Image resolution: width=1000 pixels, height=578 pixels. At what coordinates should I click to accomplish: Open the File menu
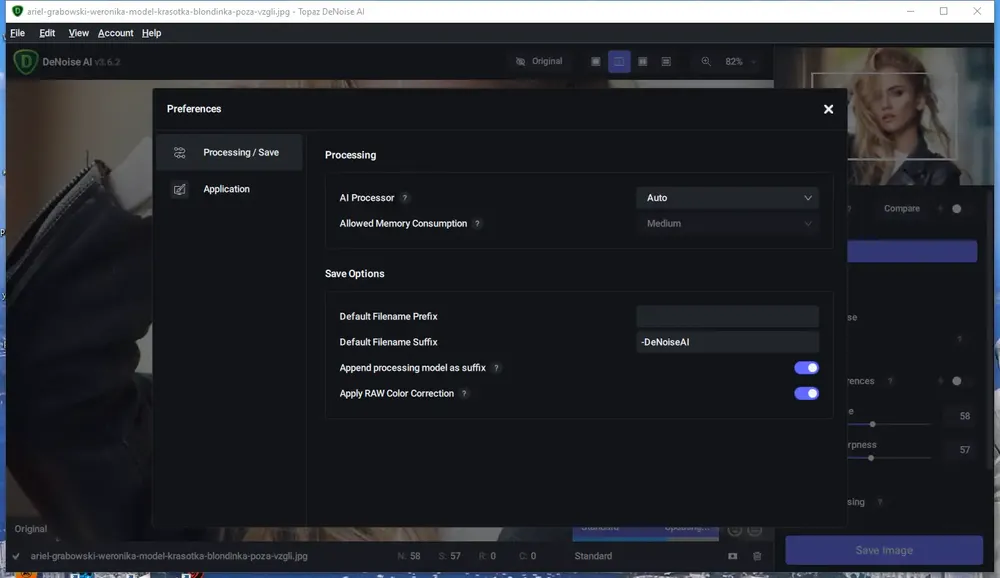pyautogui.click(x=17, y=33)
